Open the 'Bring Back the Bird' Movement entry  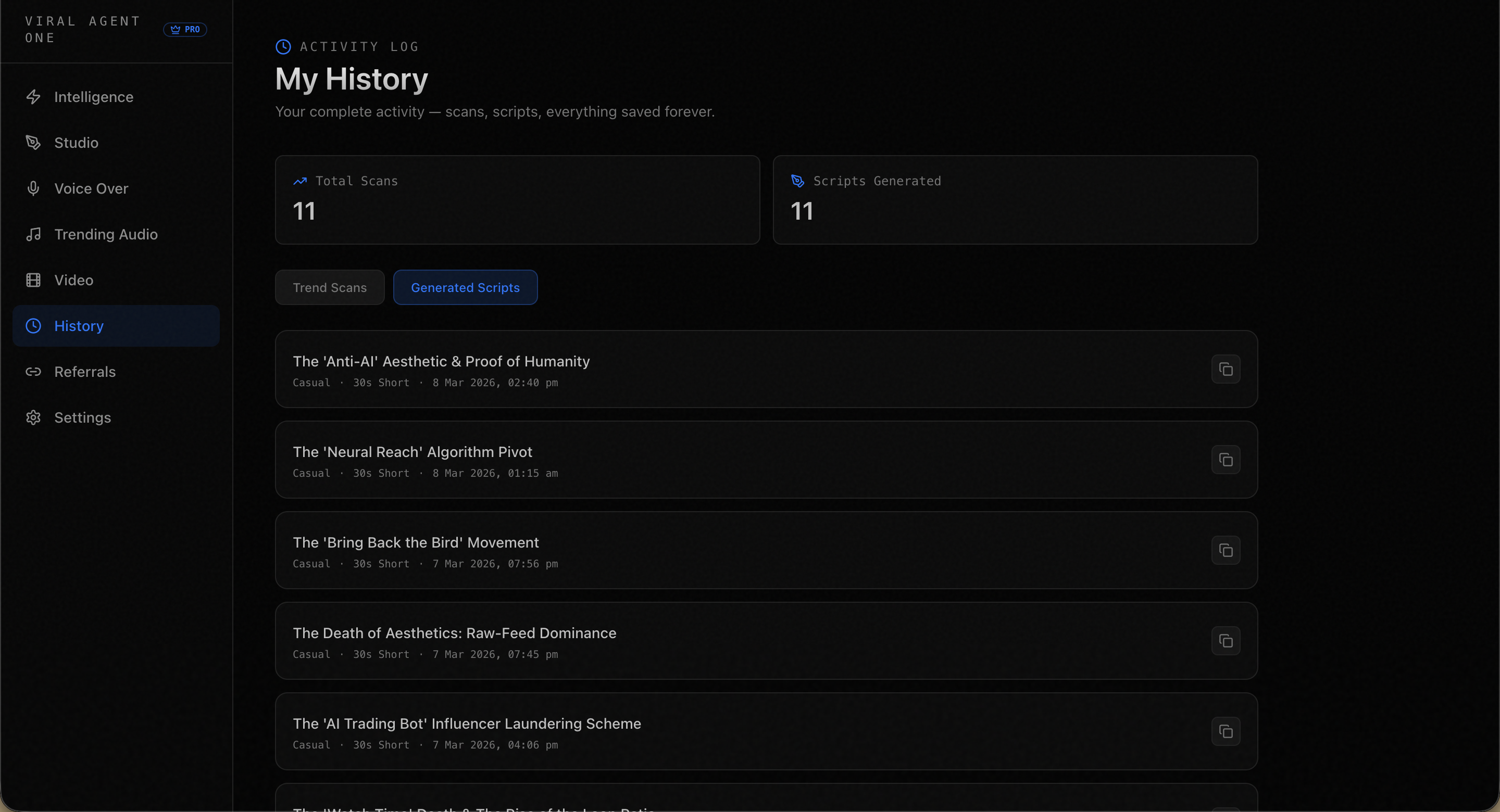(766, 550)
